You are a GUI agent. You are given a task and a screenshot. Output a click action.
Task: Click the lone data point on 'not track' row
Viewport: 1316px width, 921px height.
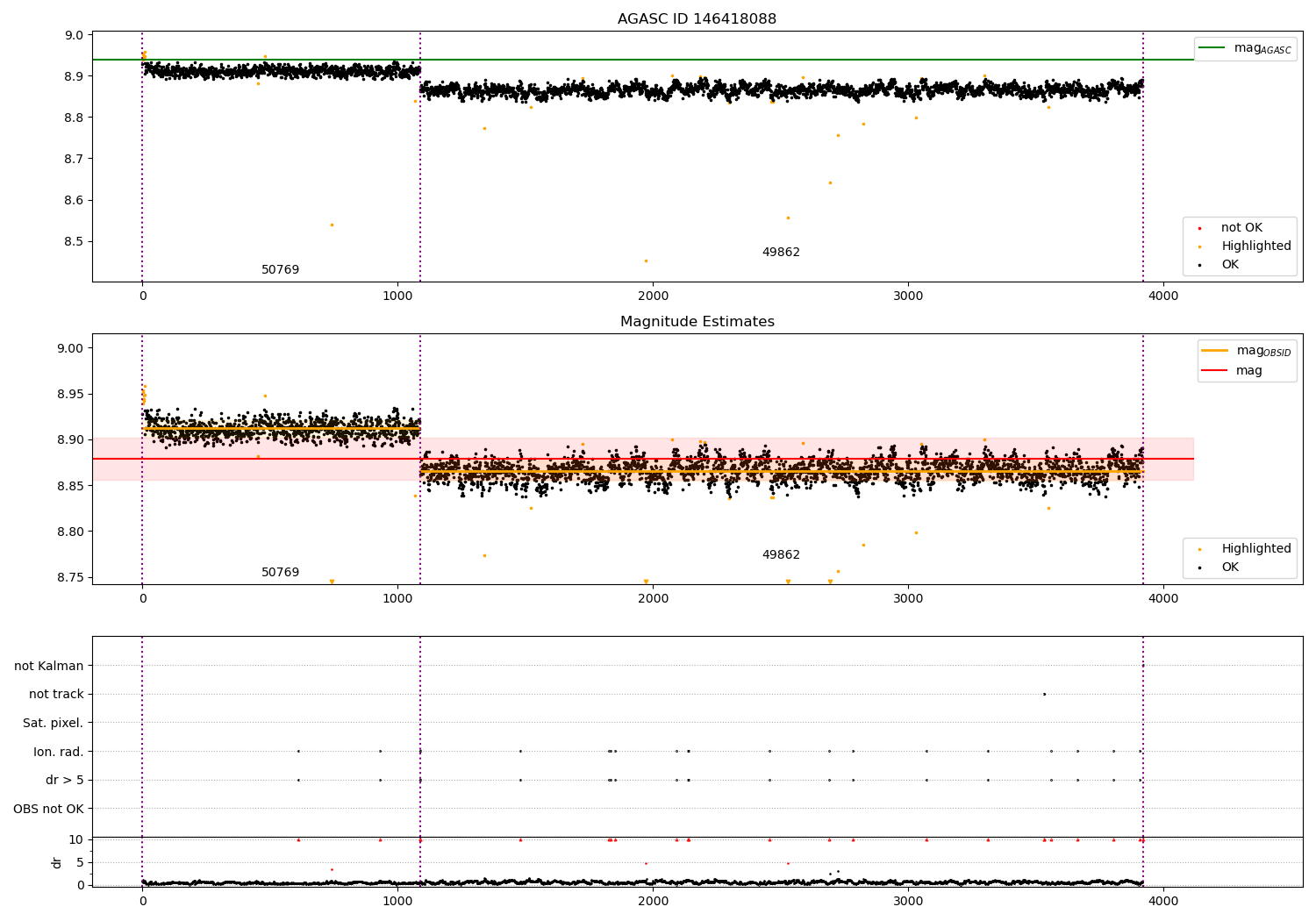pyautogui.click(x=1044, y=695)
